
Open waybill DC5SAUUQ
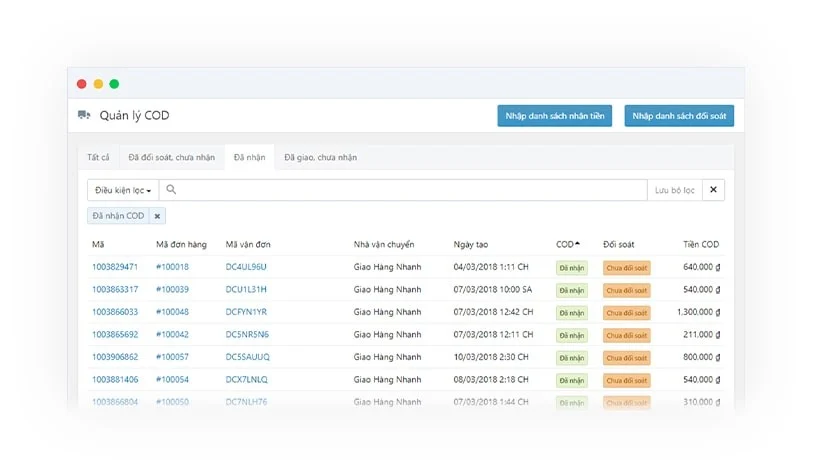pyautogui.click(x=248, y=357)
